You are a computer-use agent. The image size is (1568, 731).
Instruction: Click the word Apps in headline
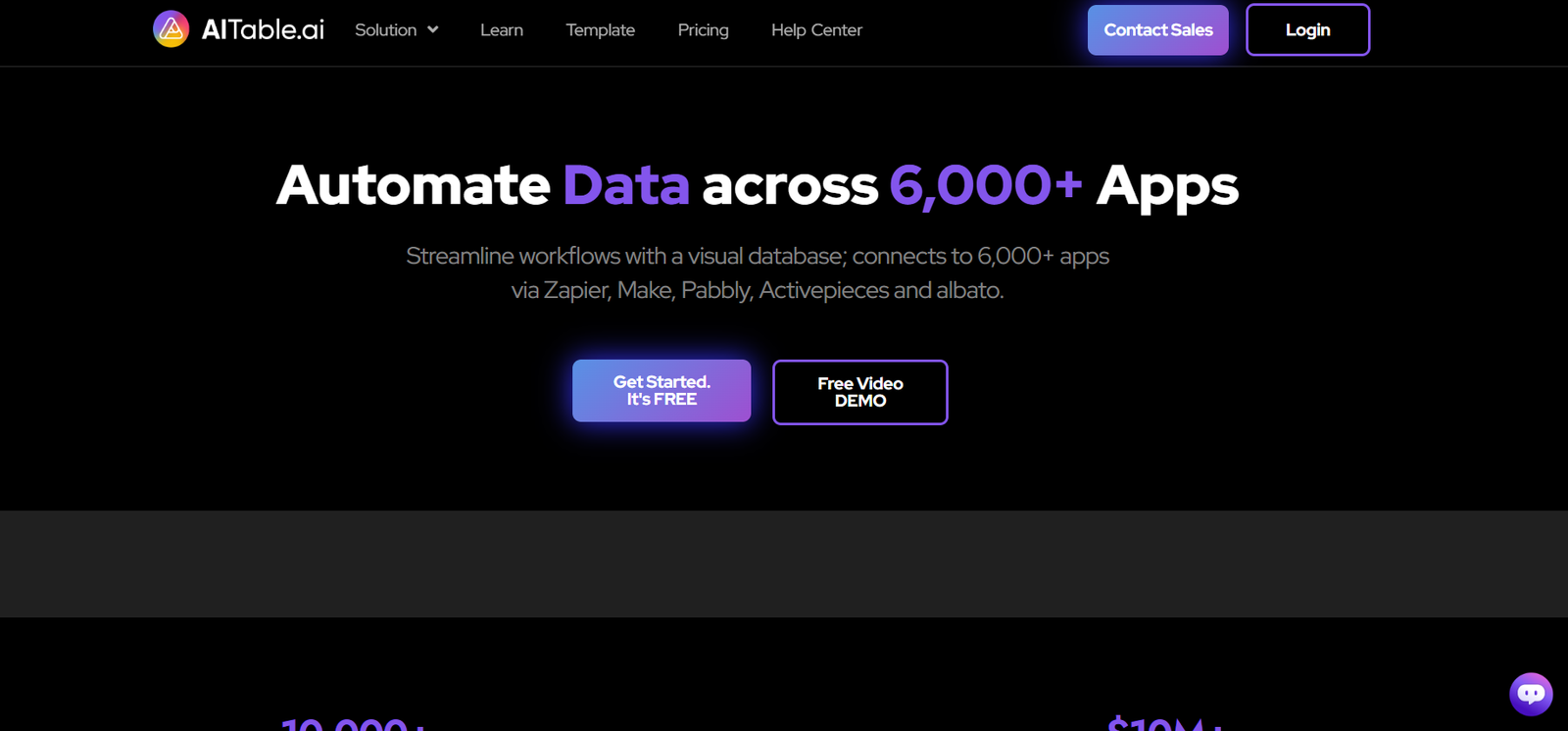point(1167,185)
